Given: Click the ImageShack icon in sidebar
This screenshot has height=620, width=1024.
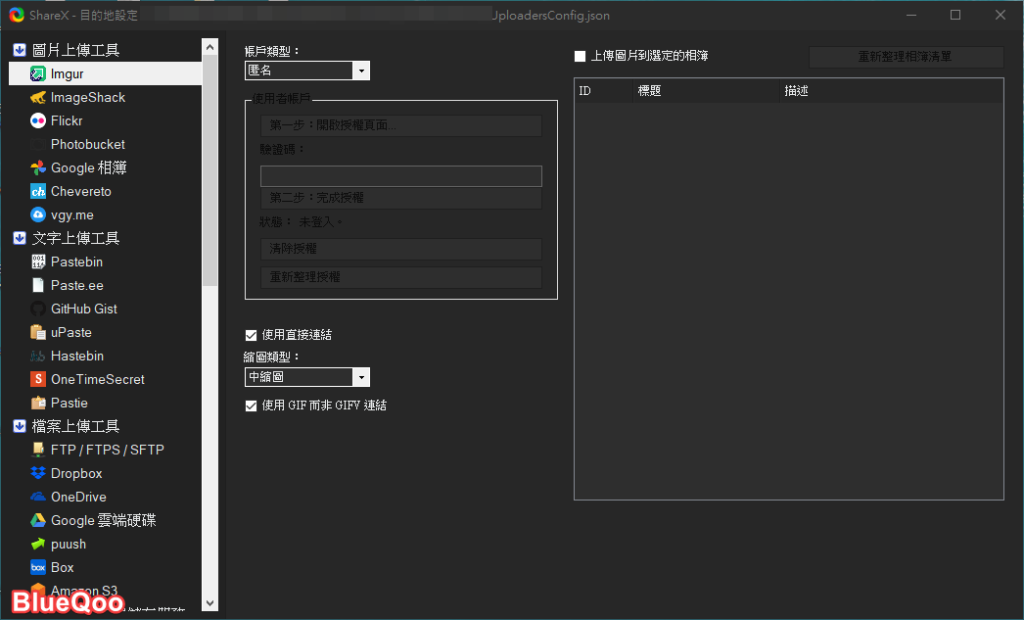Looking at the screenshot, I should (38, 98).
